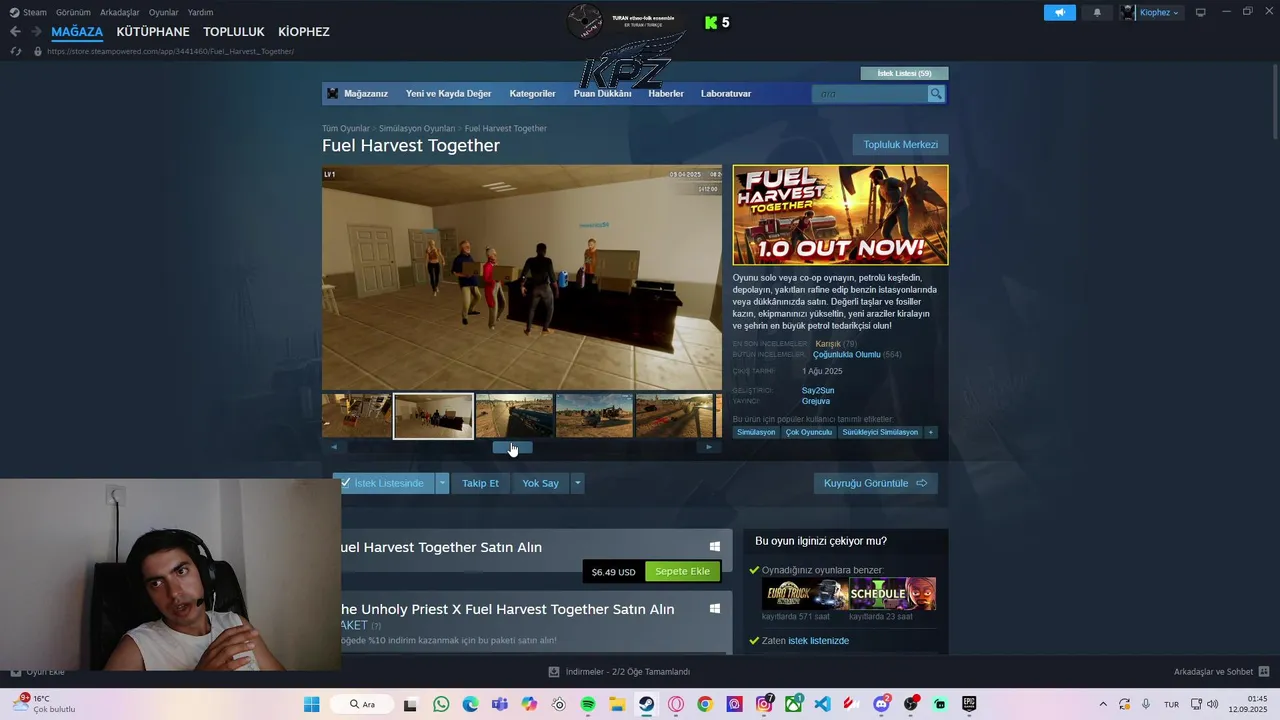Open Epic Games Launcher from the taskbar
Screen dimensions: 1280x720
pos(969,704)
